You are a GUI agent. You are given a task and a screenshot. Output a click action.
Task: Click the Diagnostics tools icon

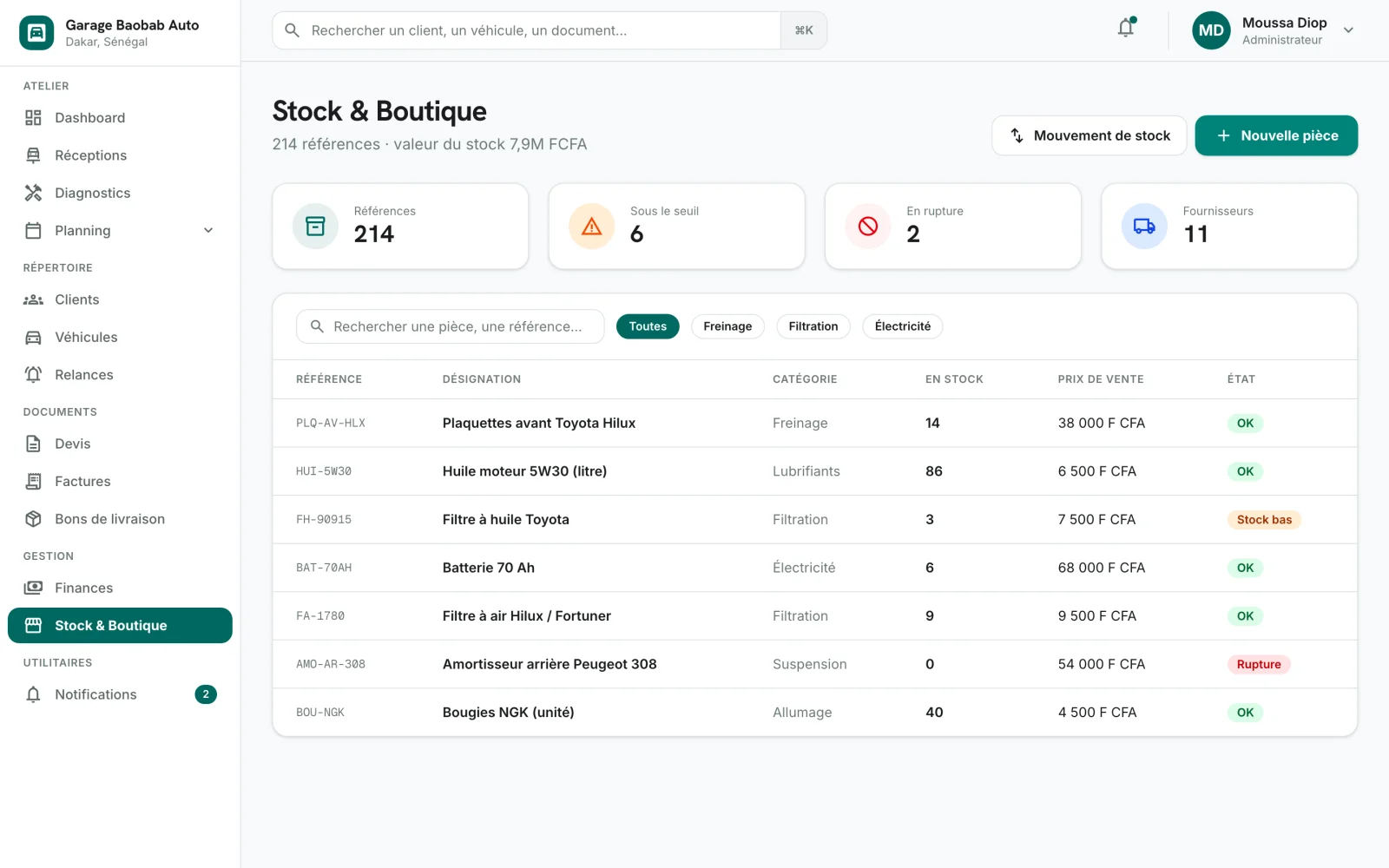point(33,193)
